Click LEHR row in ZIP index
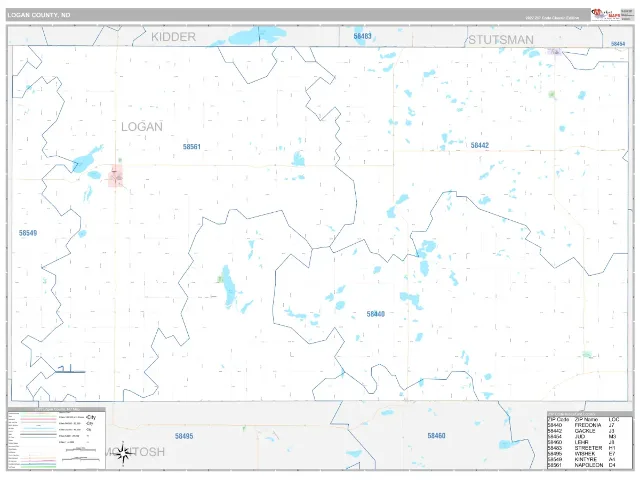The width and height of the screenshot is (640, 480). [x=582, y=442]
